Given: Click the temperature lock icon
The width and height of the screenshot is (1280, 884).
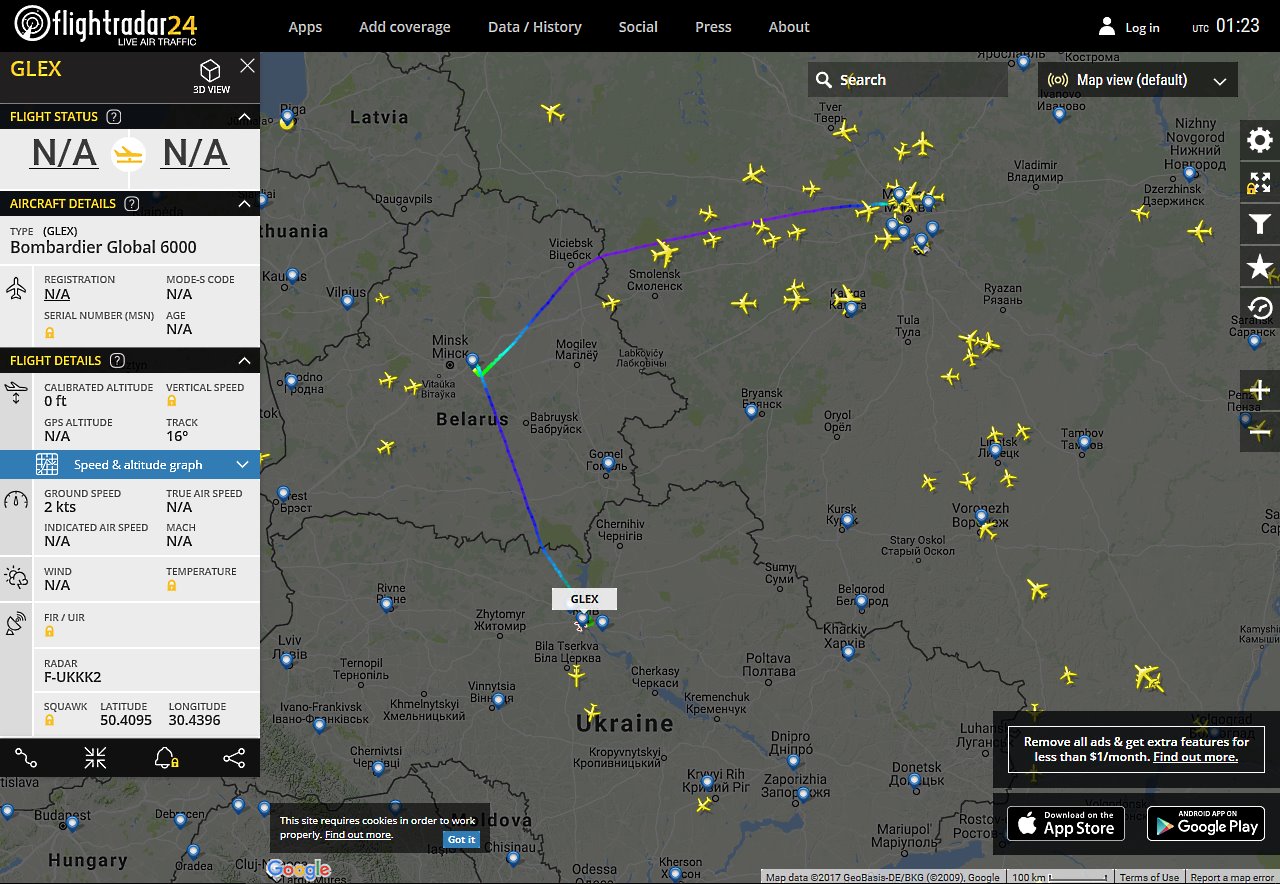Looking at the screenshot, I should (x=171, y=585).
